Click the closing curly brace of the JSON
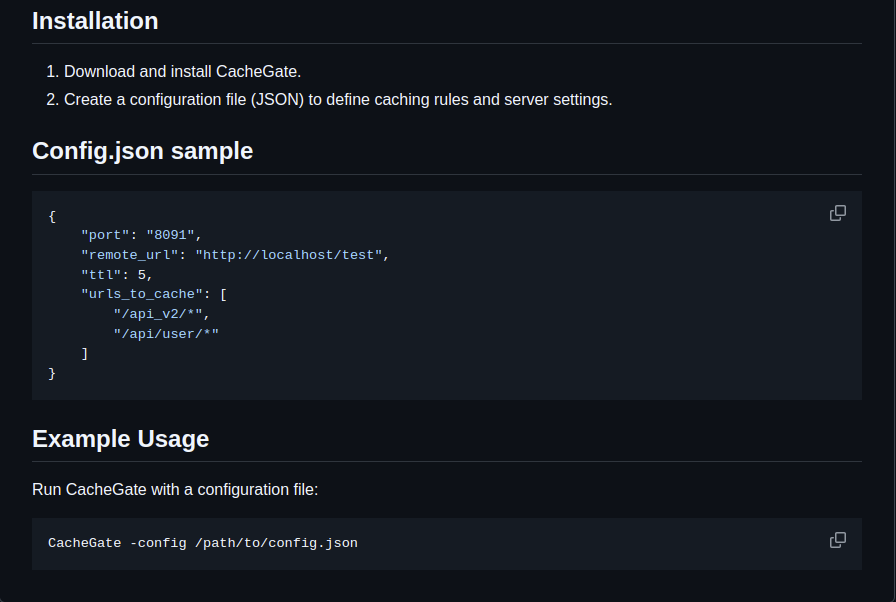 (52, 373)
